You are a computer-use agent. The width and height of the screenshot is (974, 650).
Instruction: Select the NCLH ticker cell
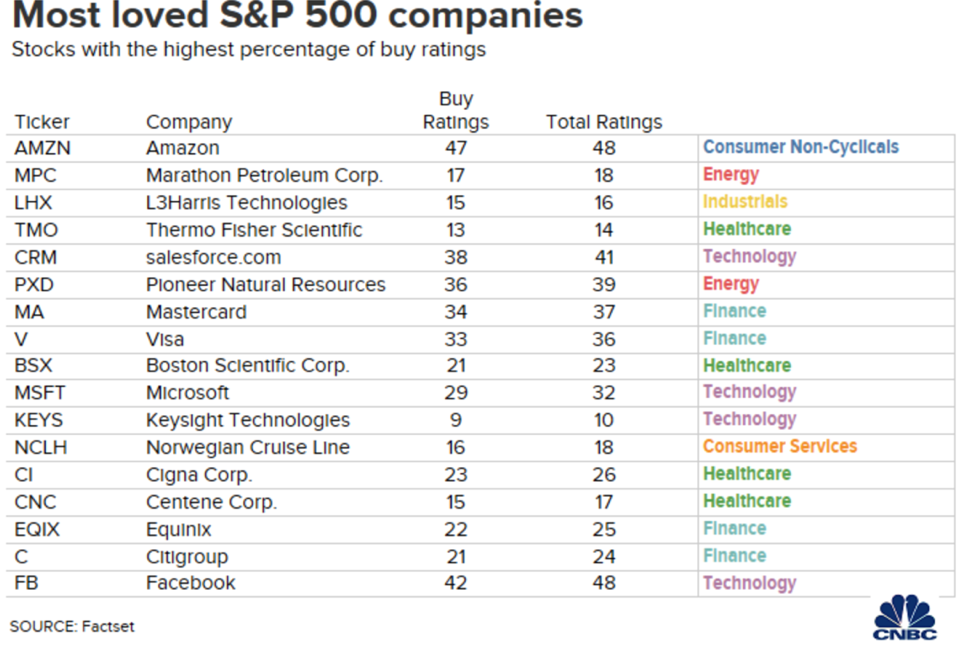(40, 447)
